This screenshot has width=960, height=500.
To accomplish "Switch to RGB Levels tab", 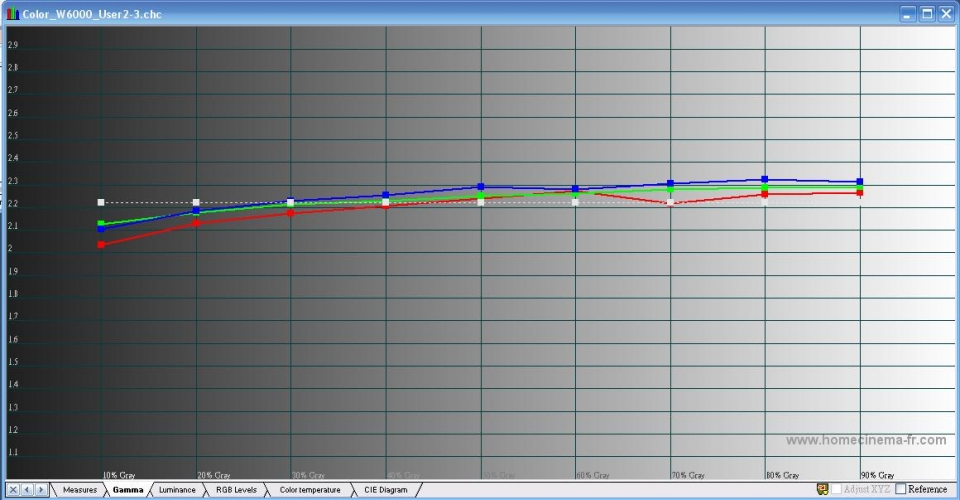I will tap(236, 490).
